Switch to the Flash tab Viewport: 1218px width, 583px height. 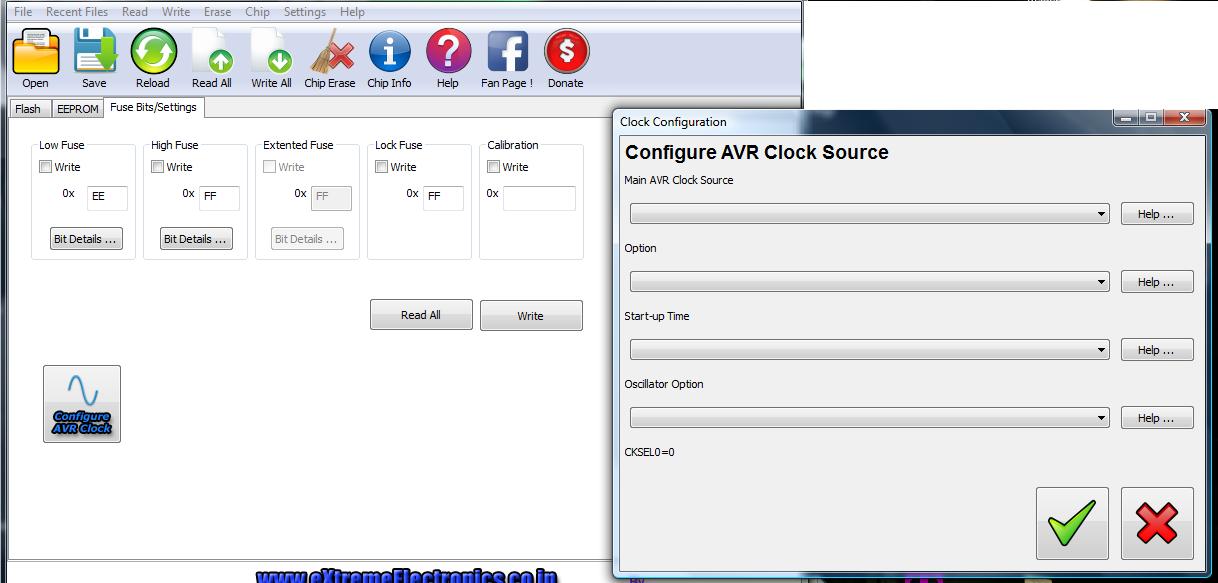point(28,109)
